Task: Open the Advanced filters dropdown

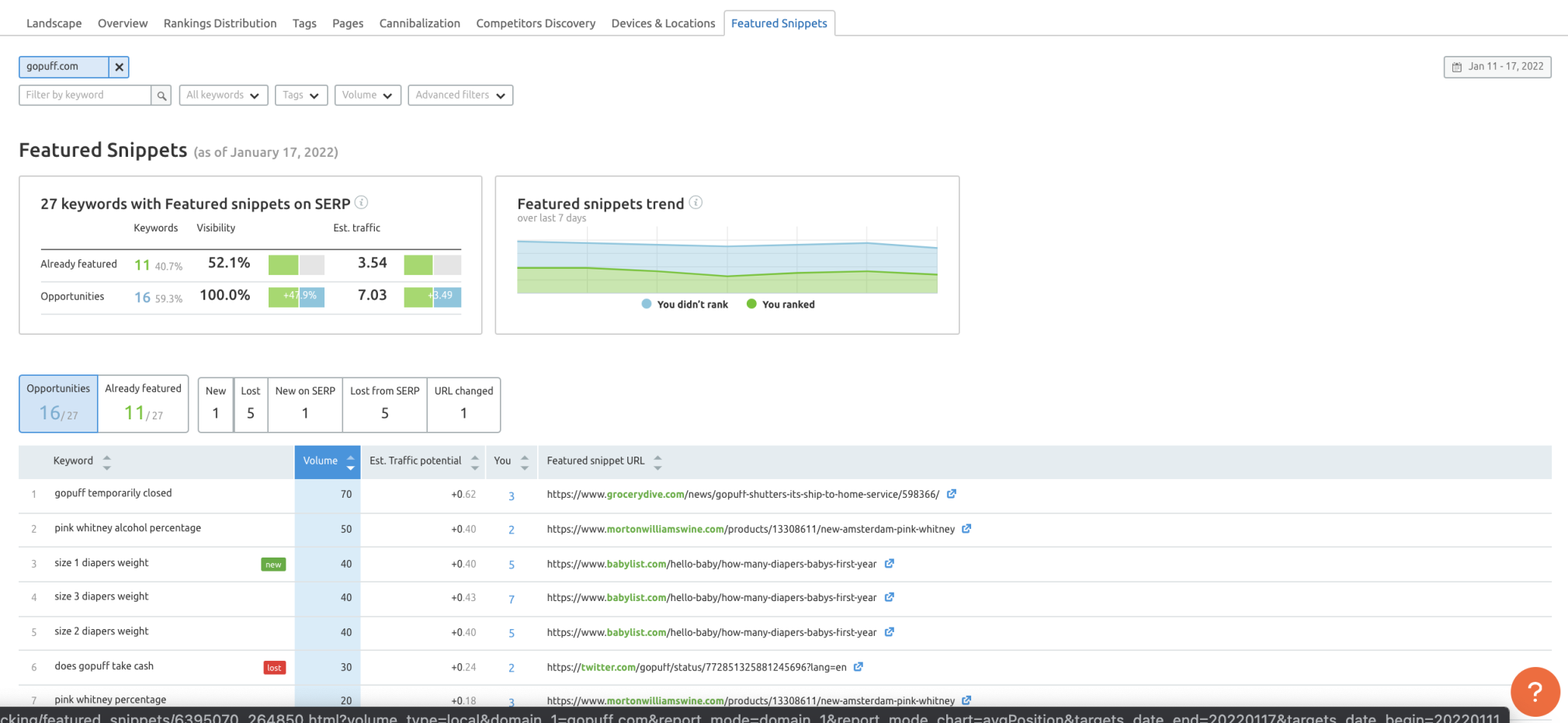Action: (460, 96)
